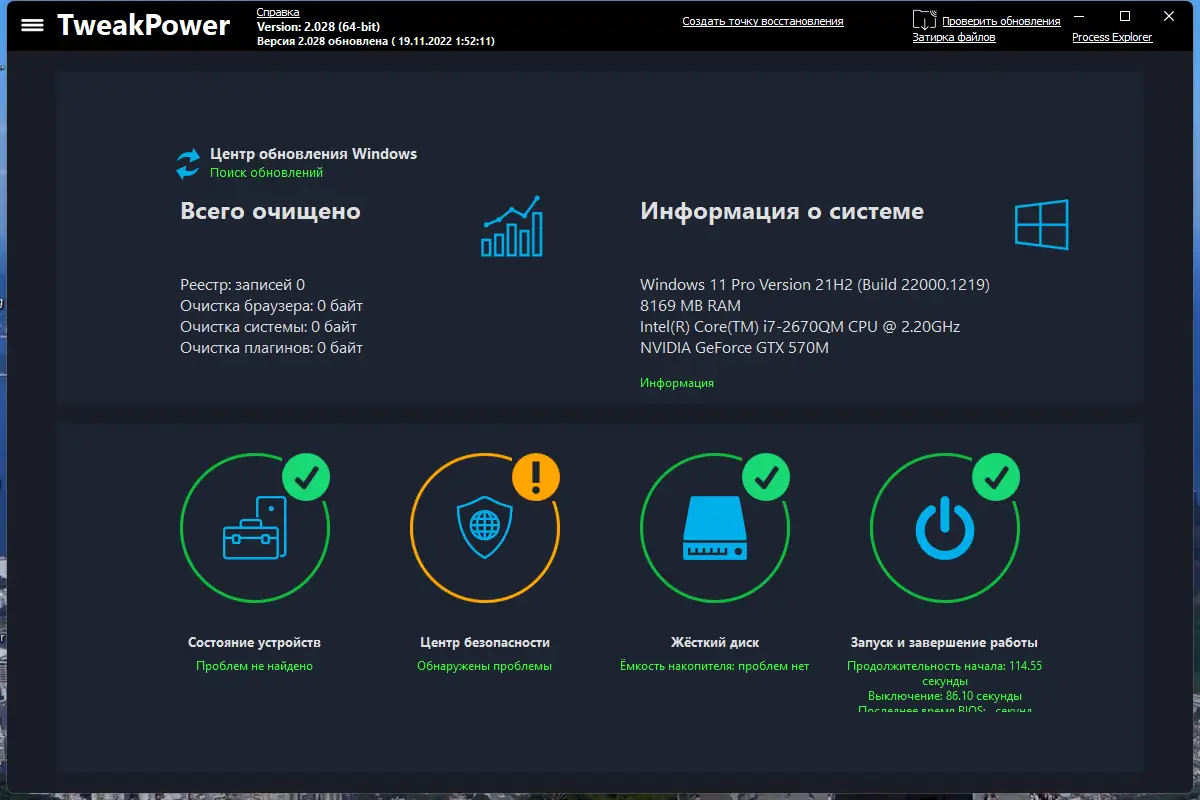Image resolution: width=1200 pixels, height=800 pixels.
Task: Open the hard disk drive icon
Action: tap(715, 528)
